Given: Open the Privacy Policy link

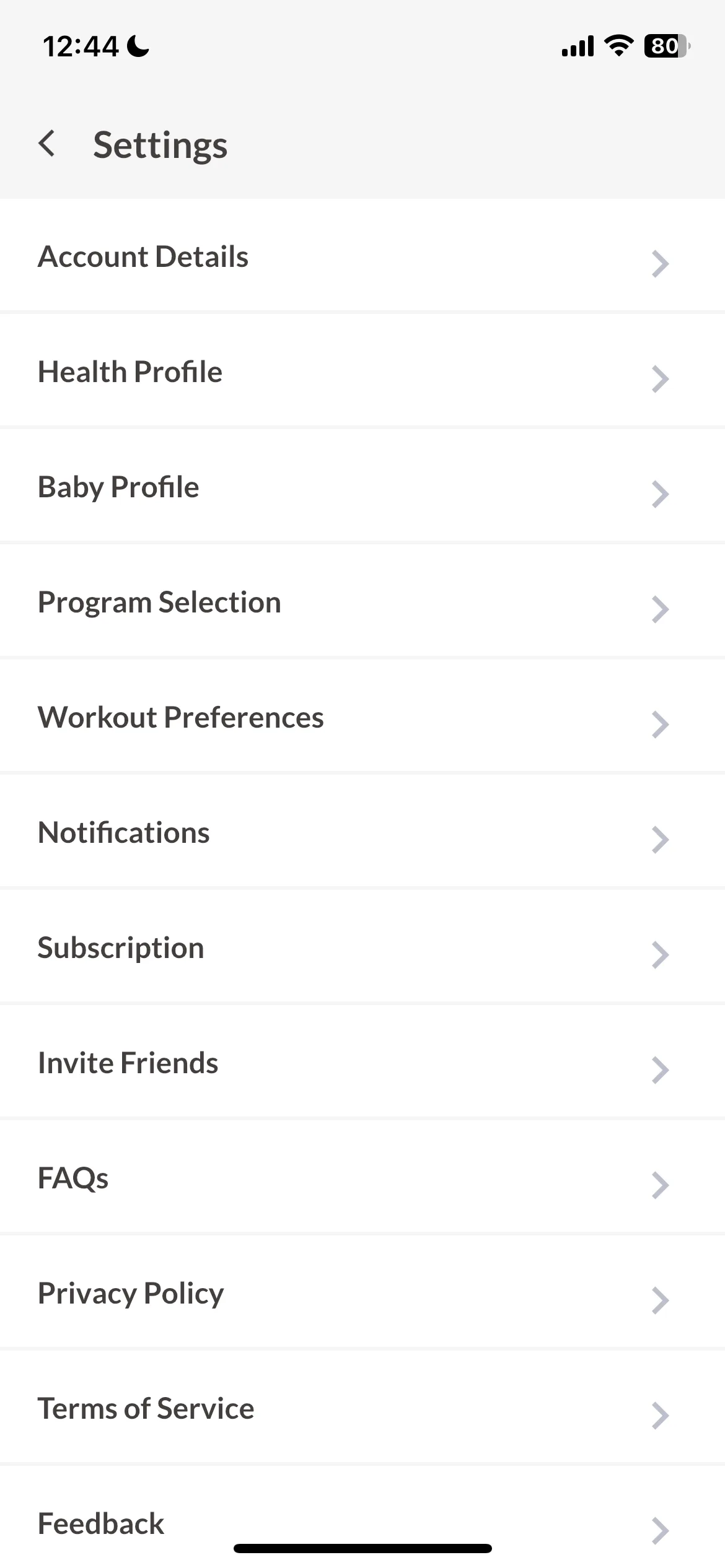Looking at the screenshot, I should [x=362, y=1293].
